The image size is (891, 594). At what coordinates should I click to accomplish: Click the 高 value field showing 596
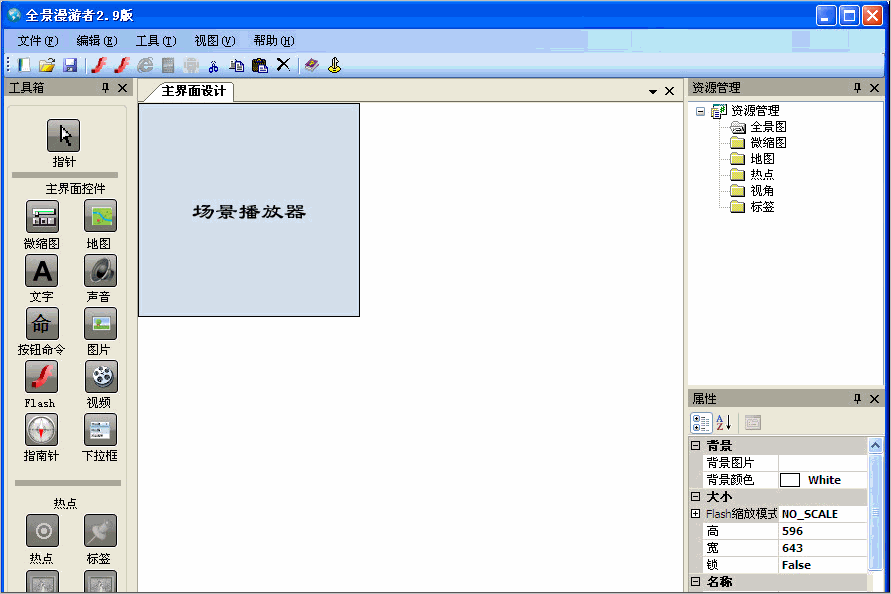click(822, 531)
